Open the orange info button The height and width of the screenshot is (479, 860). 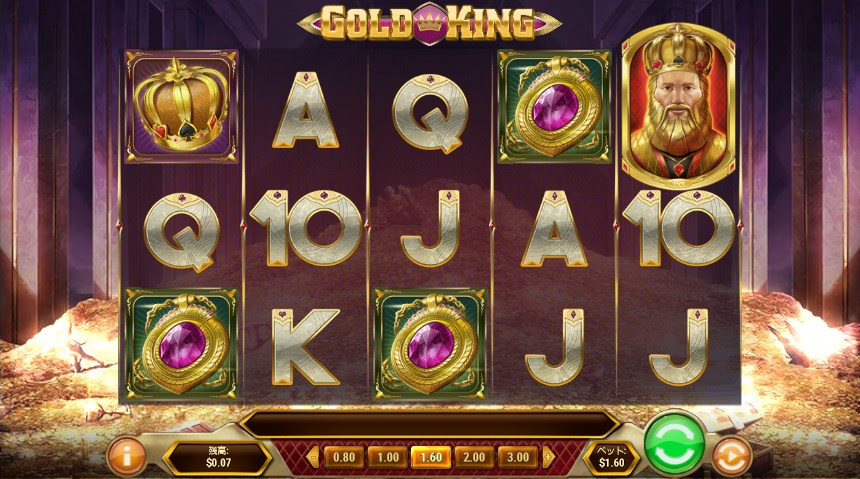pos(127,457)
